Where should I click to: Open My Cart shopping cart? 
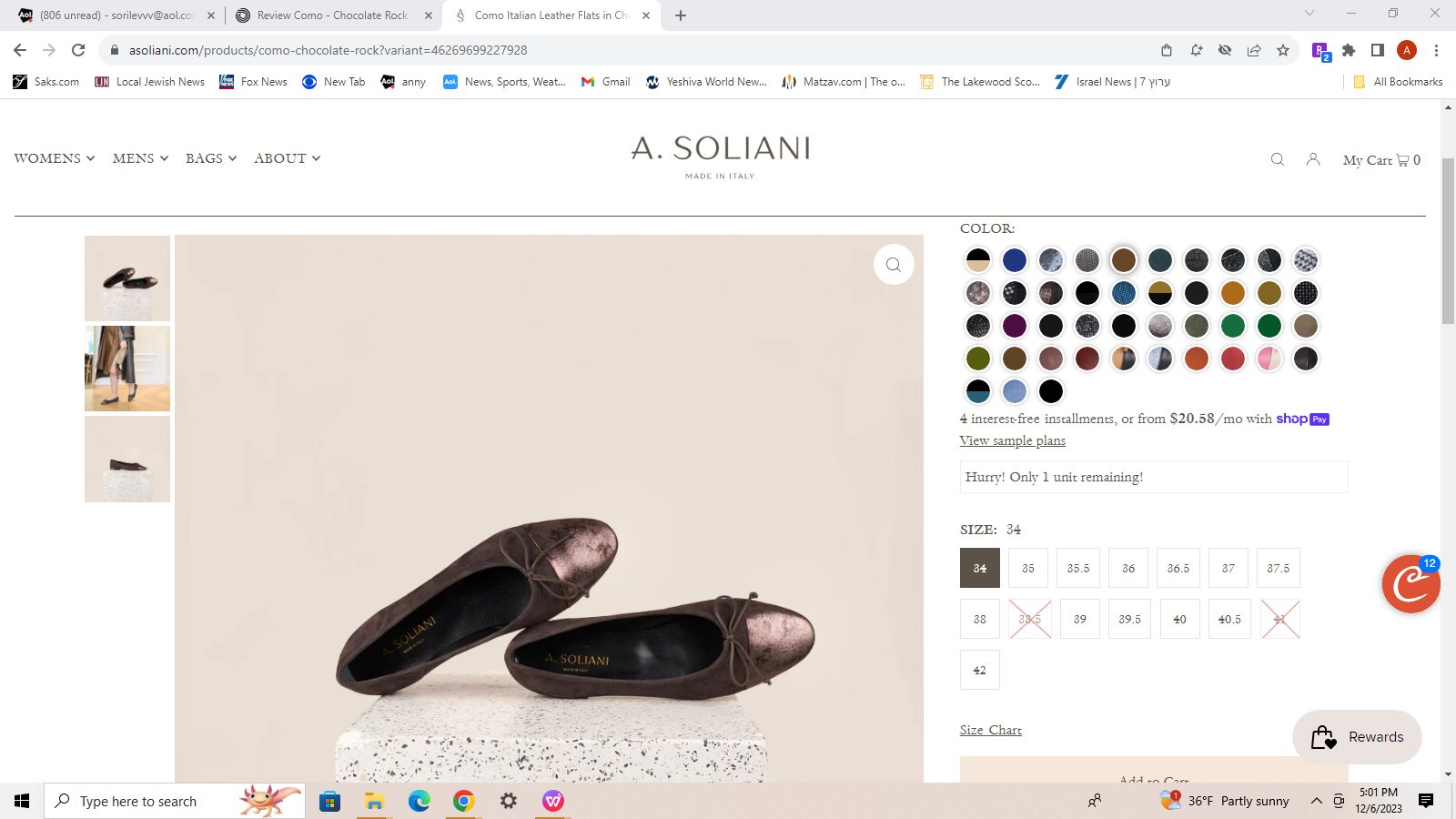point(1380,160)
